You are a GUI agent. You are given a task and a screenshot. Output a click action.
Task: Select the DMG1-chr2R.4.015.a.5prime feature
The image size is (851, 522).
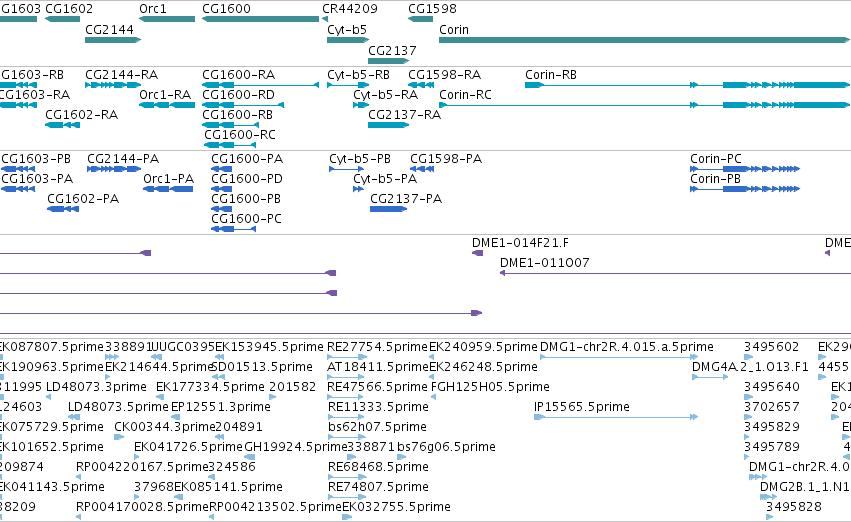coord(619,357)
